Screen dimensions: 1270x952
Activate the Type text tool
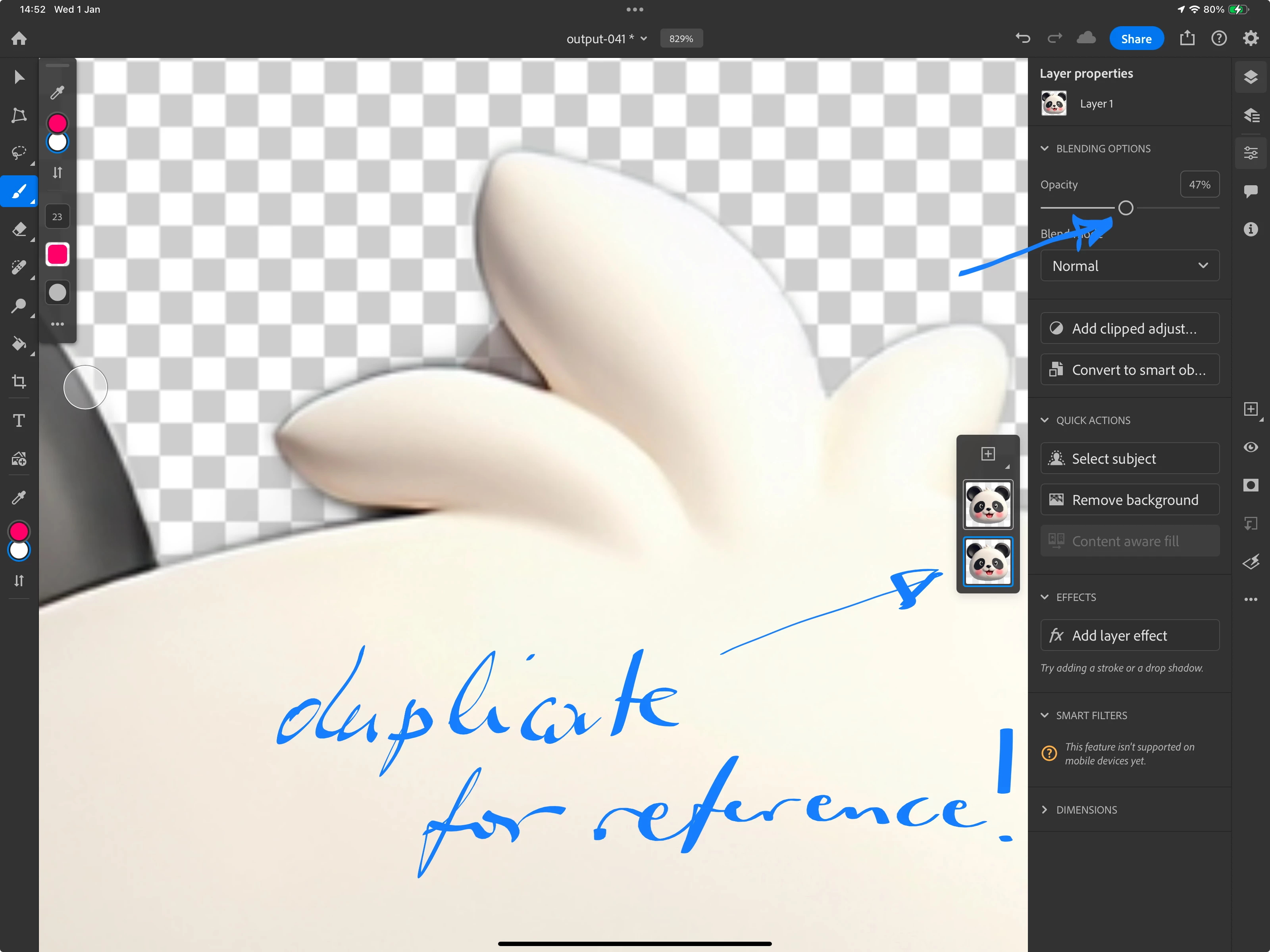pos(19,420)
